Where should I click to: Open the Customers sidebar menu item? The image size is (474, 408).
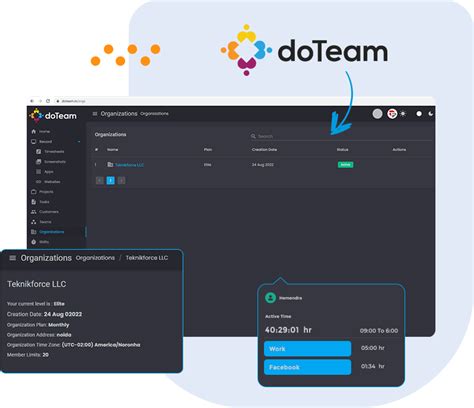(49, 212)
